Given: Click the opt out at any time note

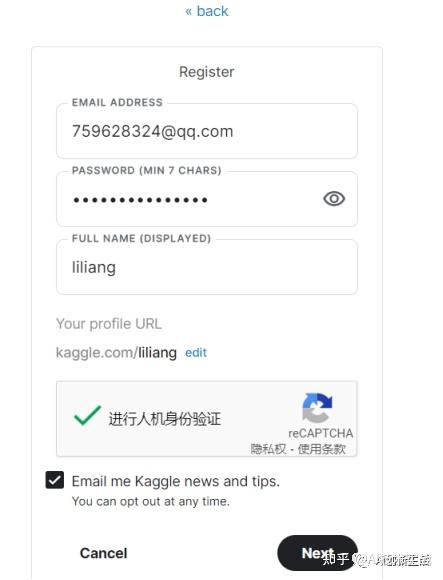Looking at the screenshot, I should point(151,501).
